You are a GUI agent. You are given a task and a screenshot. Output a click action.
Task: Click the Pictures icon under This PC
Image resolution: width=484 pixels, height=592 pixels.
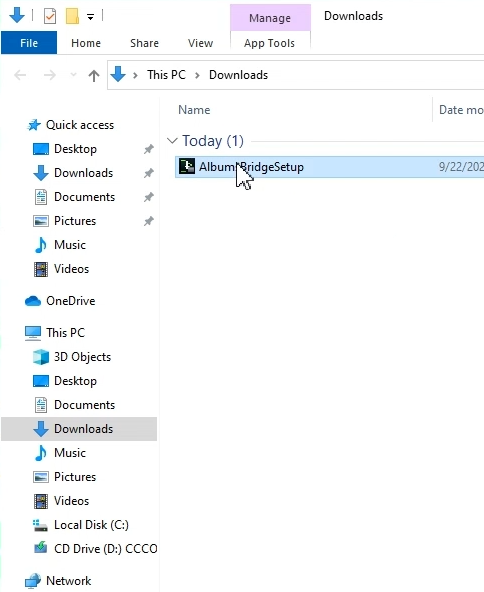(x=41, y=477)
